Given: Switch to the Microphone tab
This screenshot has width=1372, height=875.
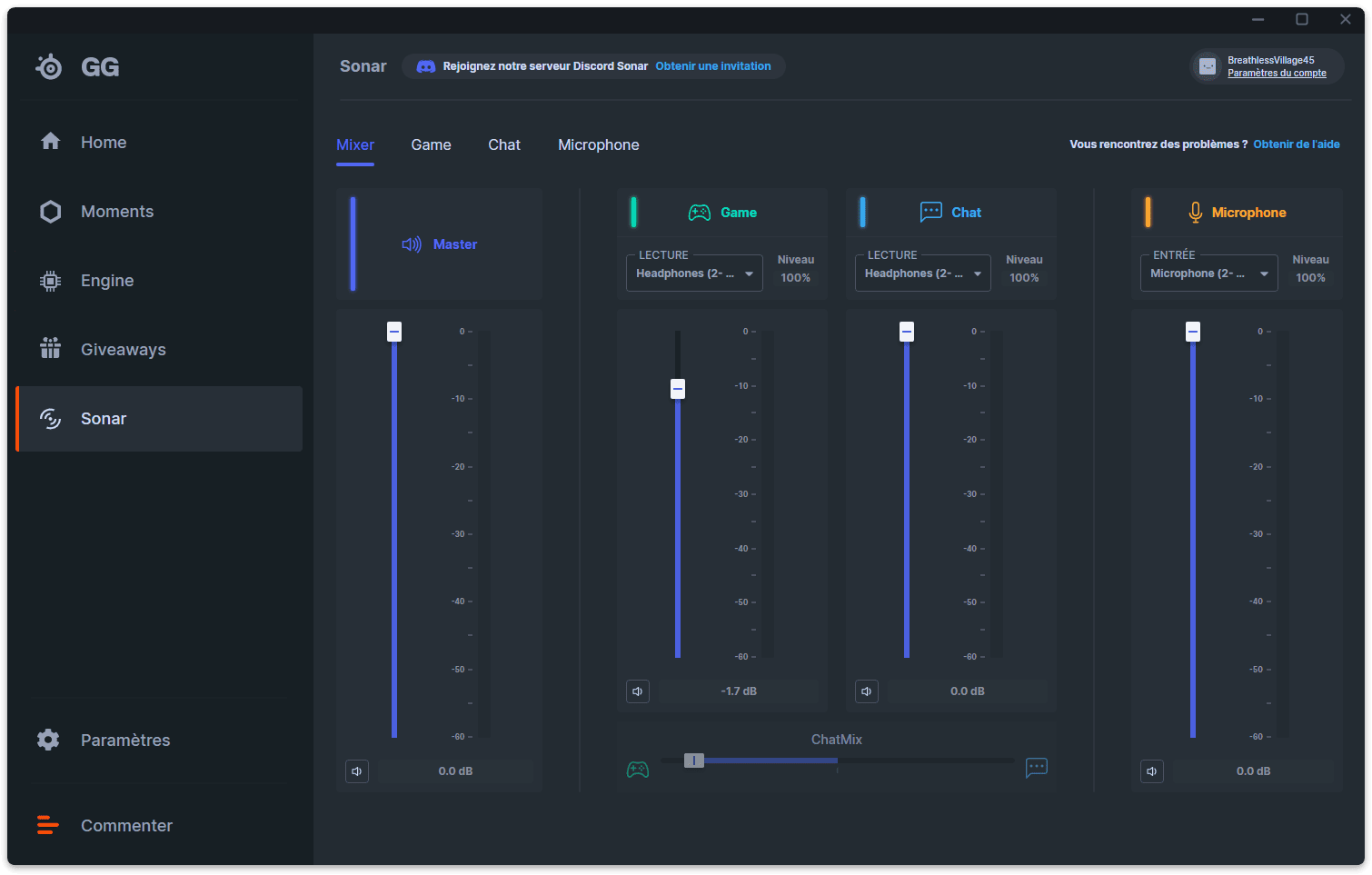Looking at the screenshot, I should tap(599, 145).
